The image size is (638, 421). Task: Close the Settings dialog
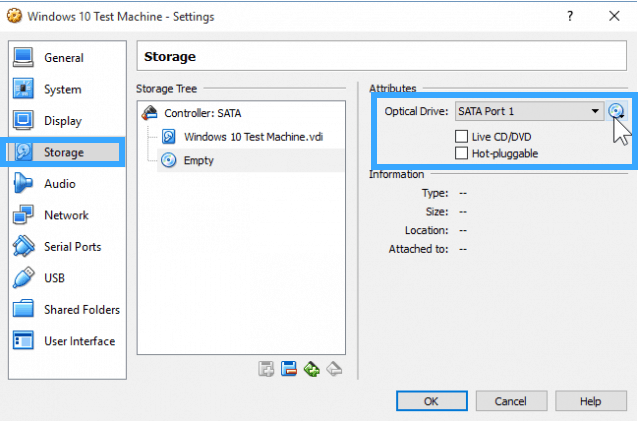point(614,16)
